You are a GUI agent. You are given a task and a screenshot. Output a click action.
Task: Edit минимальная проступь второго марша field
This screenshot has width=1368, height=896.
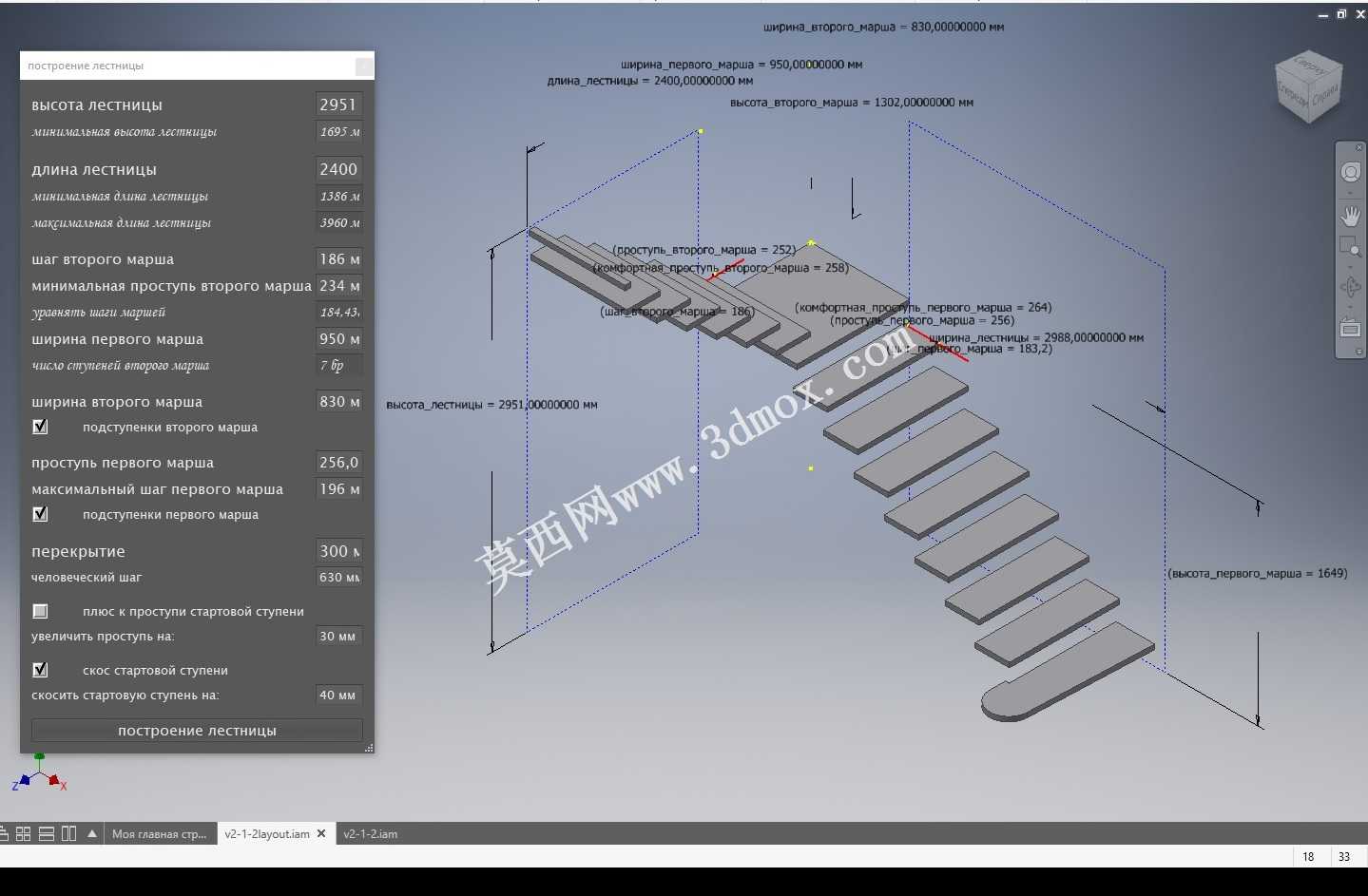[x=338, y=285]
